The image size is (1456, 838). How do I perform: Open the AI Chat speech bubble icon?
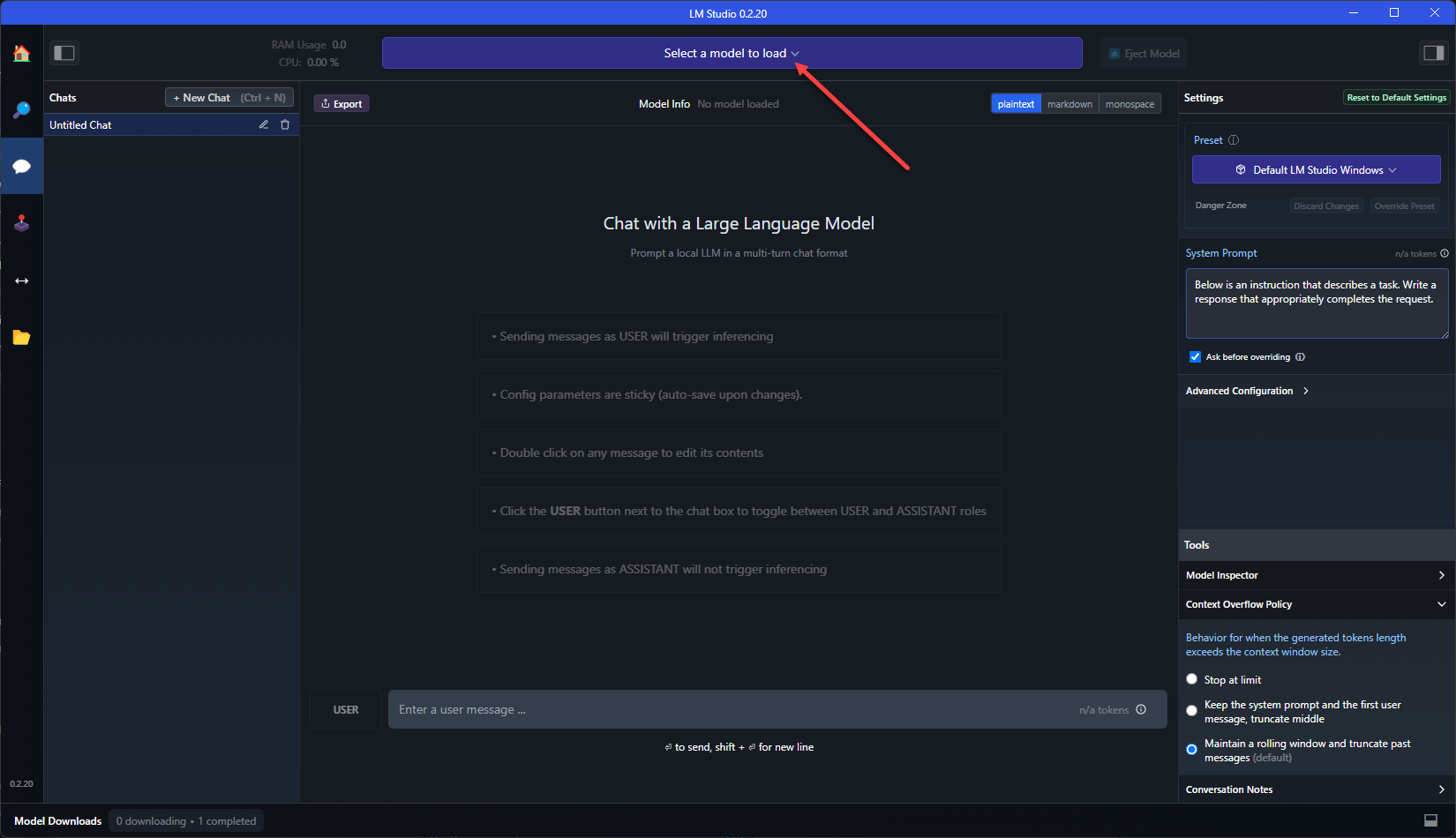pyautogui.click(x=21, y=167)
